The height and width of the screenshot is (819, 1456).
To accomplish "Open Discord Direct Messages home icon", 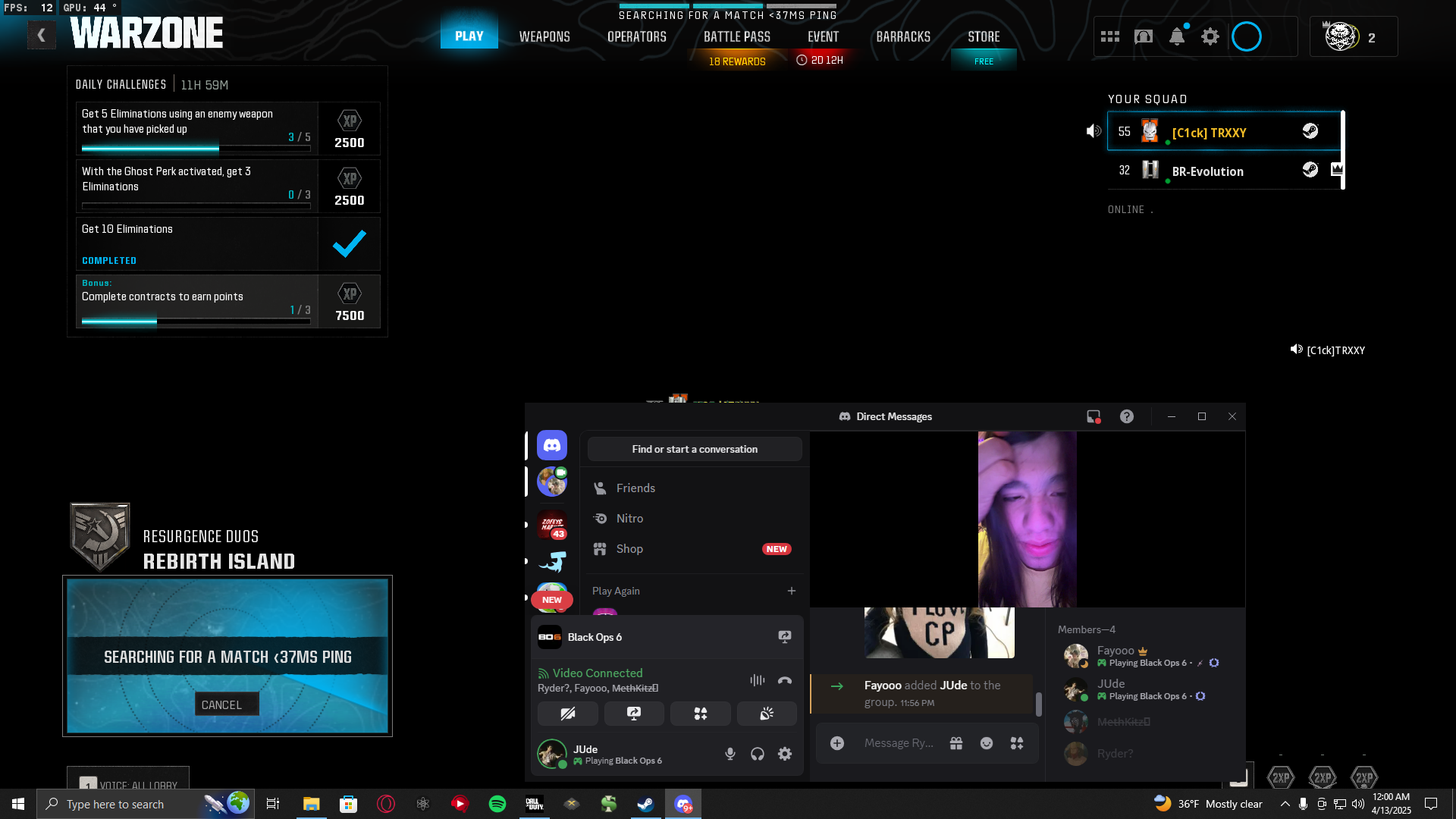I will pyautogui.click(x=552, y=445).
